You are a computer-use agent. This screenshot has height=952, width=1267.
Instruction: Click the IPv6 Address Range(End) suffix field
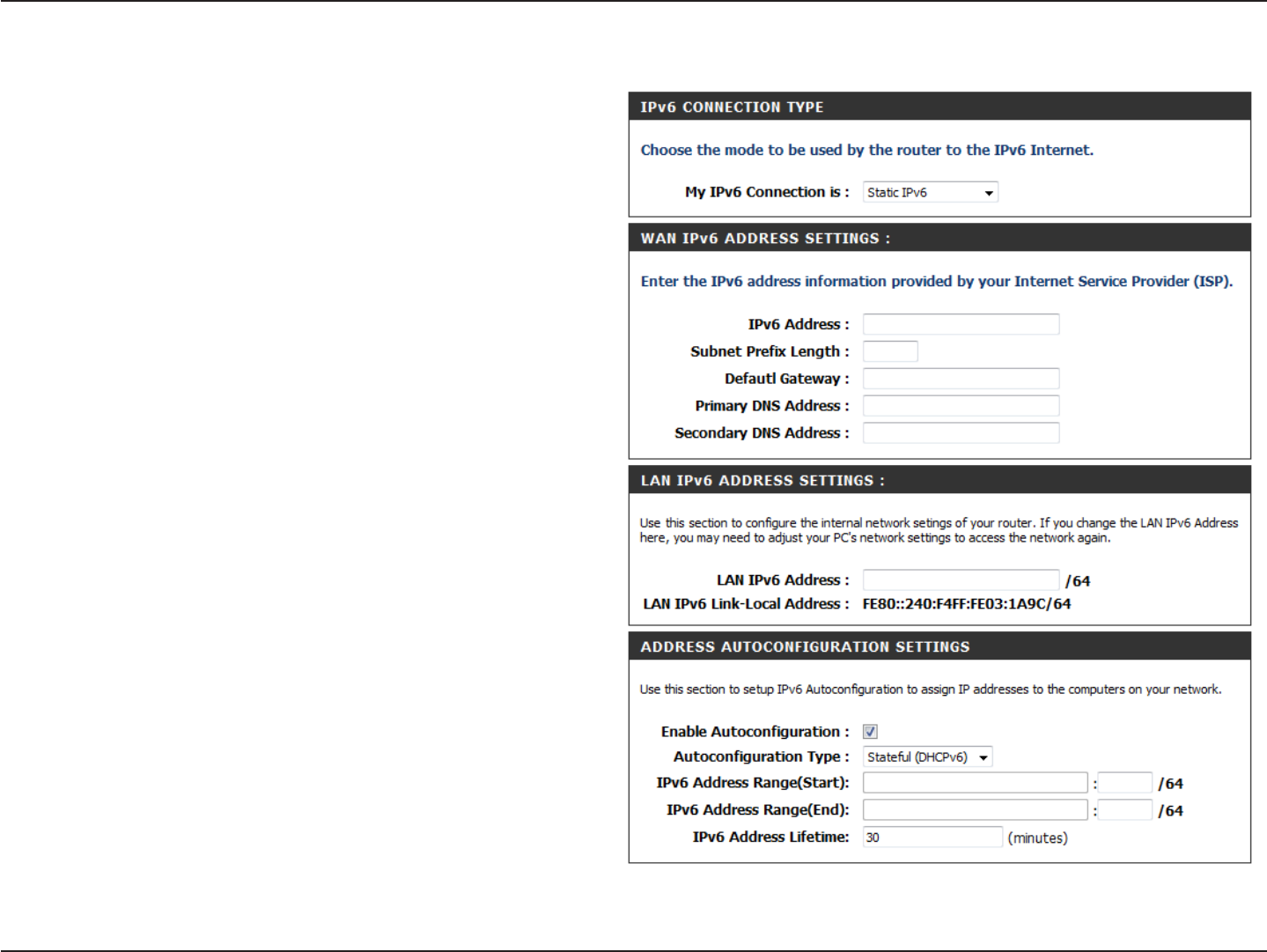pyautogui.click(x=1125, y=810)
